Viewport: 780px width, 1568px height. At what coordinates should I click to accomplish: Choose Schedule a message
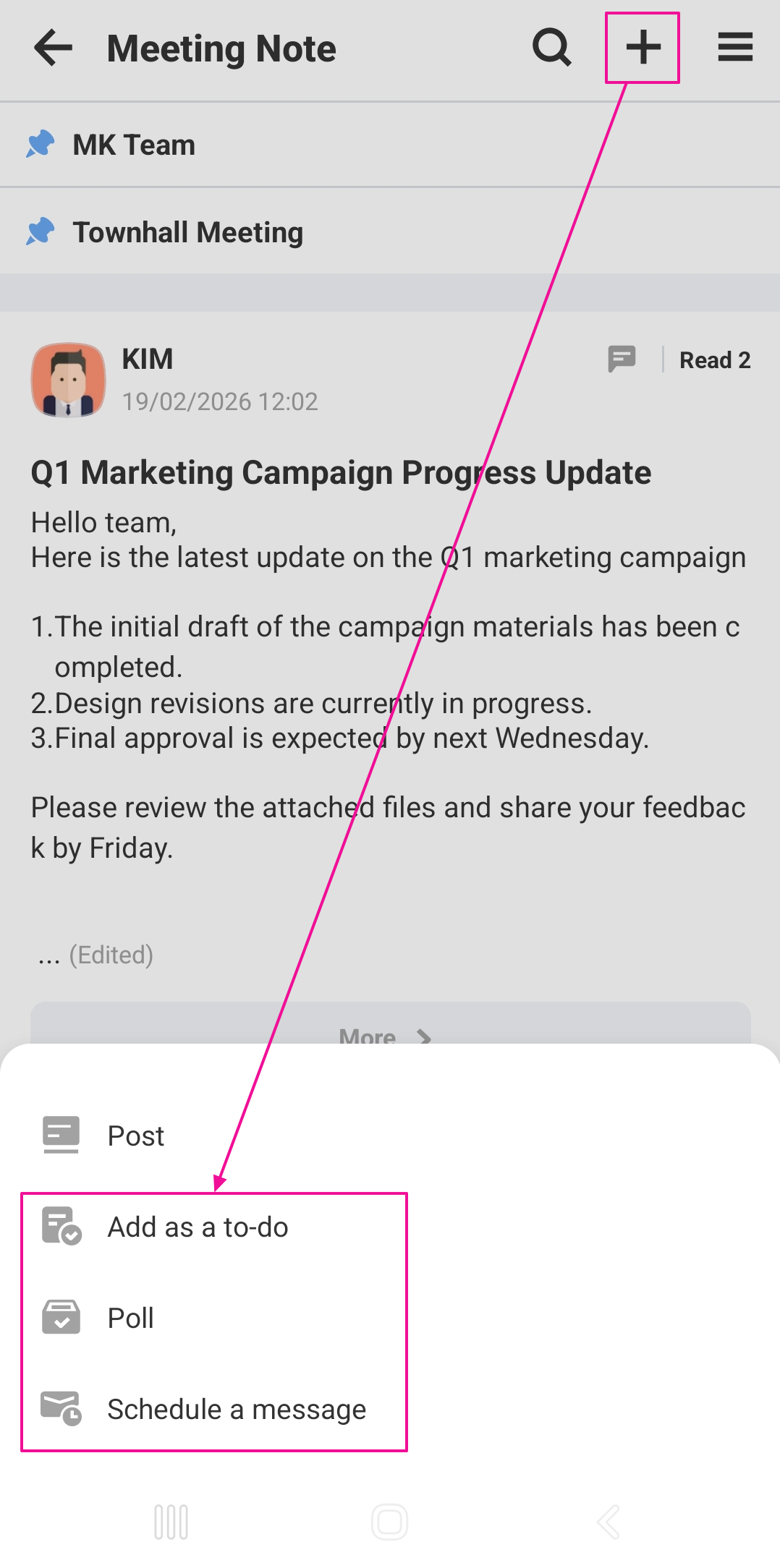coord(237,1410)
